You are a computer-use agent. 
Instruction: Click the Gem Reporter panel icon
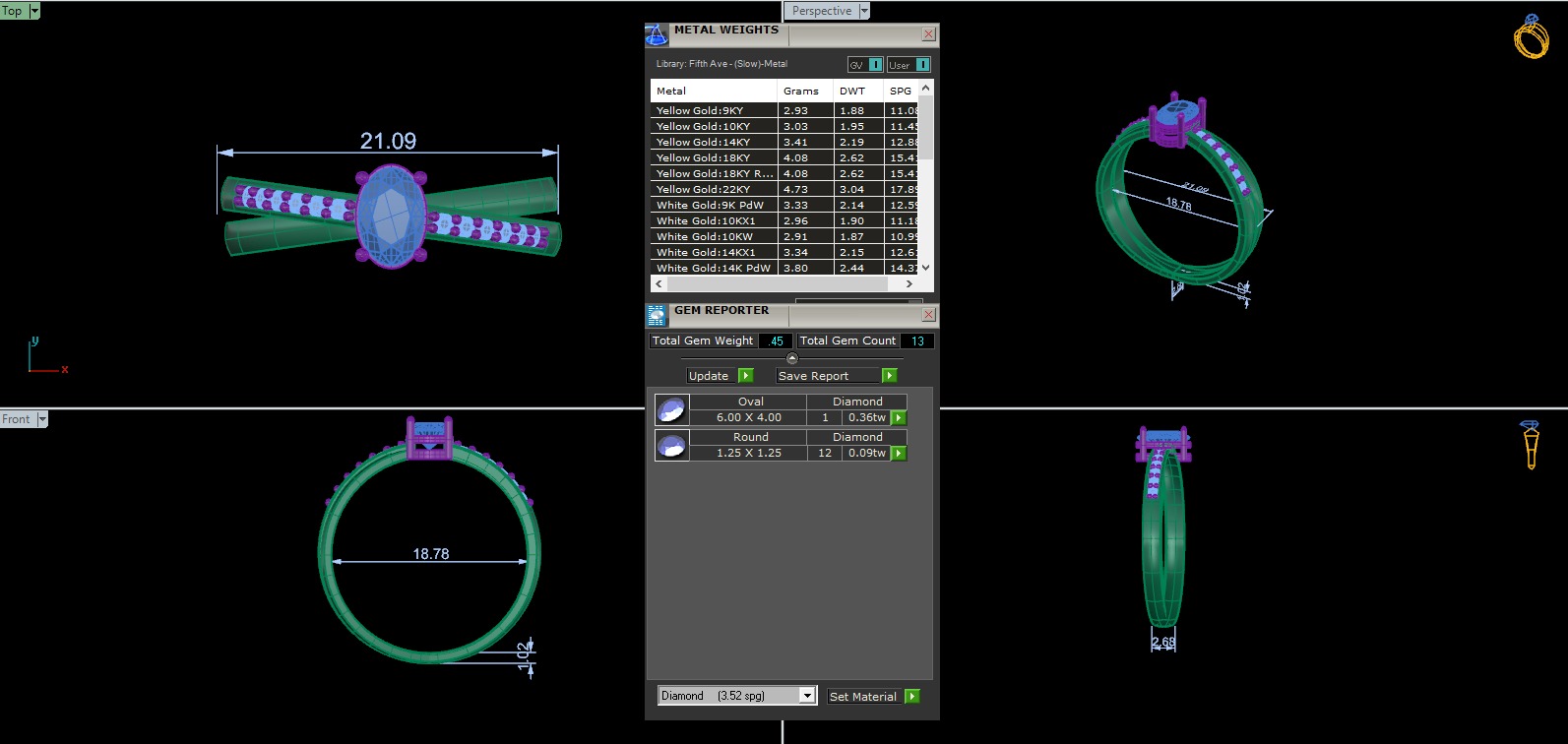tap(657, 316)
